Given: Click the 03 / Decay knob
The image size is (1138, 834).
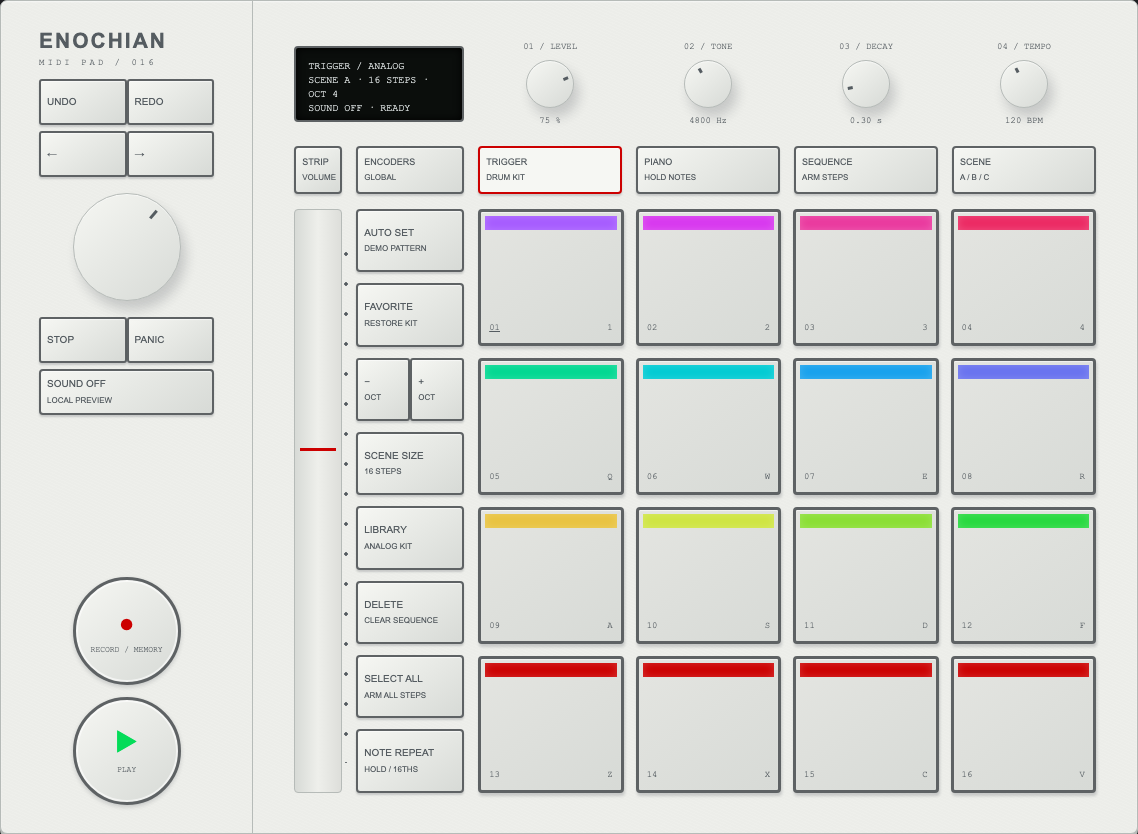Looking at the screenshot, I should pos(866,84).
